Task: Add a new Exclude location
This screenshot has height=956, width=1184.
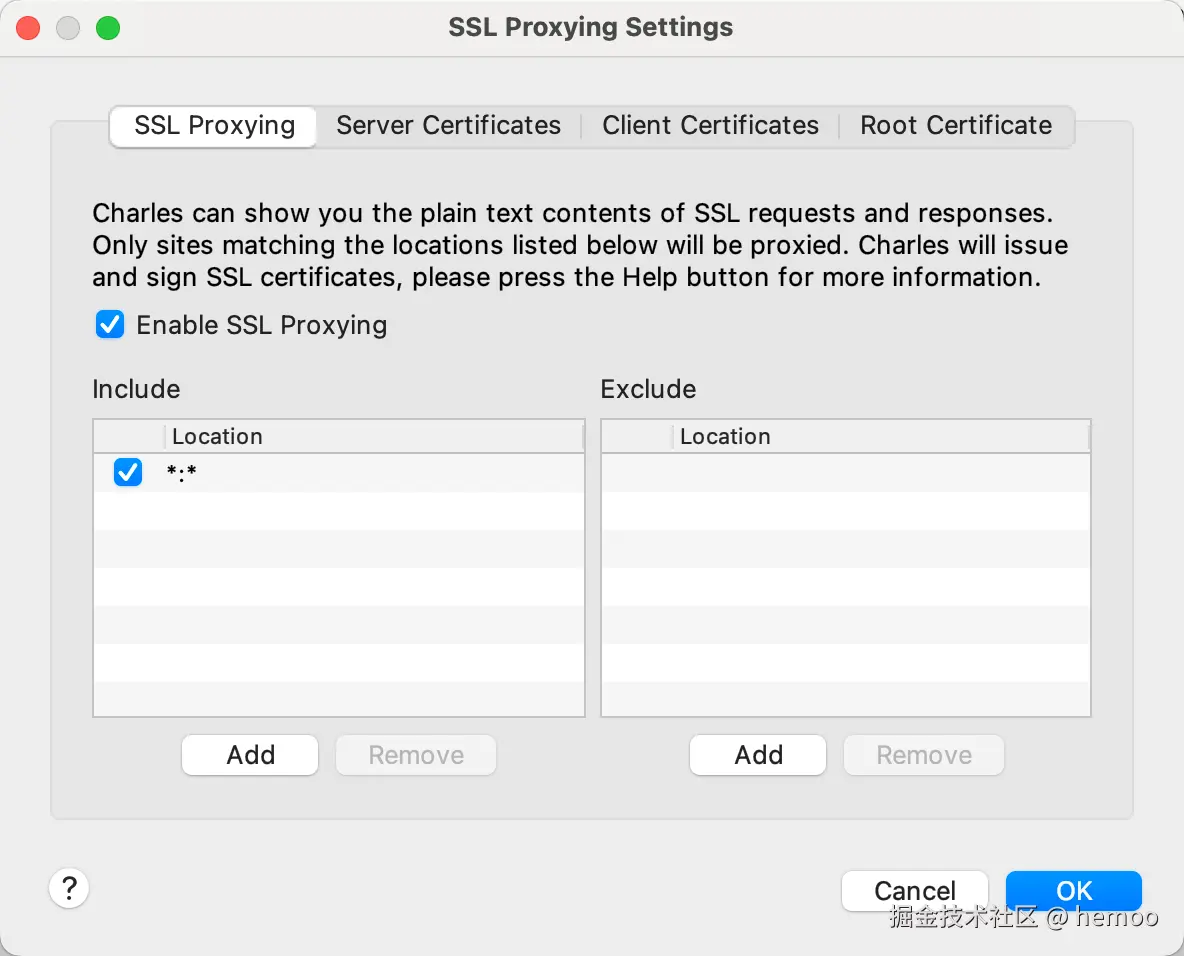Action: (758, 755)
